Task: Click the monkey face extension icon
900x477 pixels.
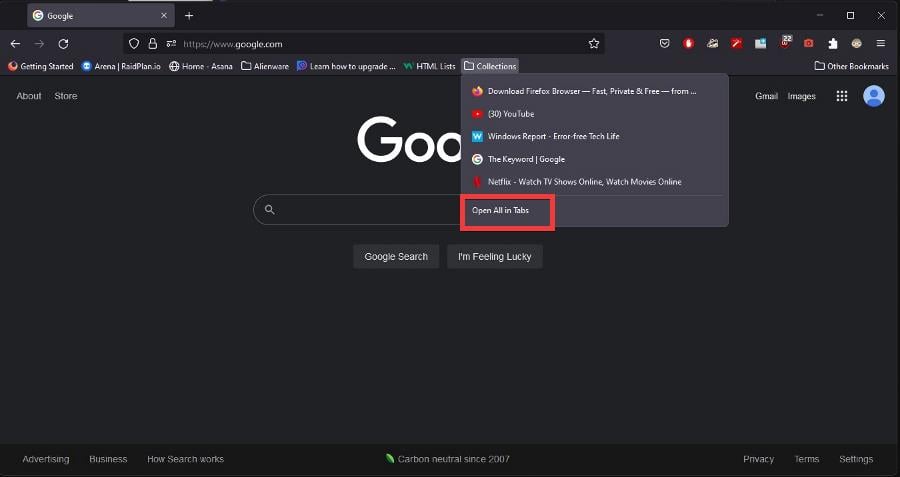Action: pos(857,44)
